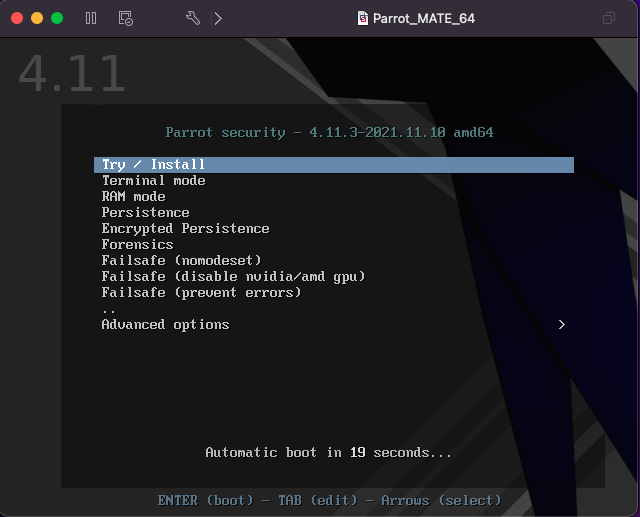Screen dimensions: 640x517
Task: Click the window overlap icon at the title bar's right end
Action: [x=609, y=18]
